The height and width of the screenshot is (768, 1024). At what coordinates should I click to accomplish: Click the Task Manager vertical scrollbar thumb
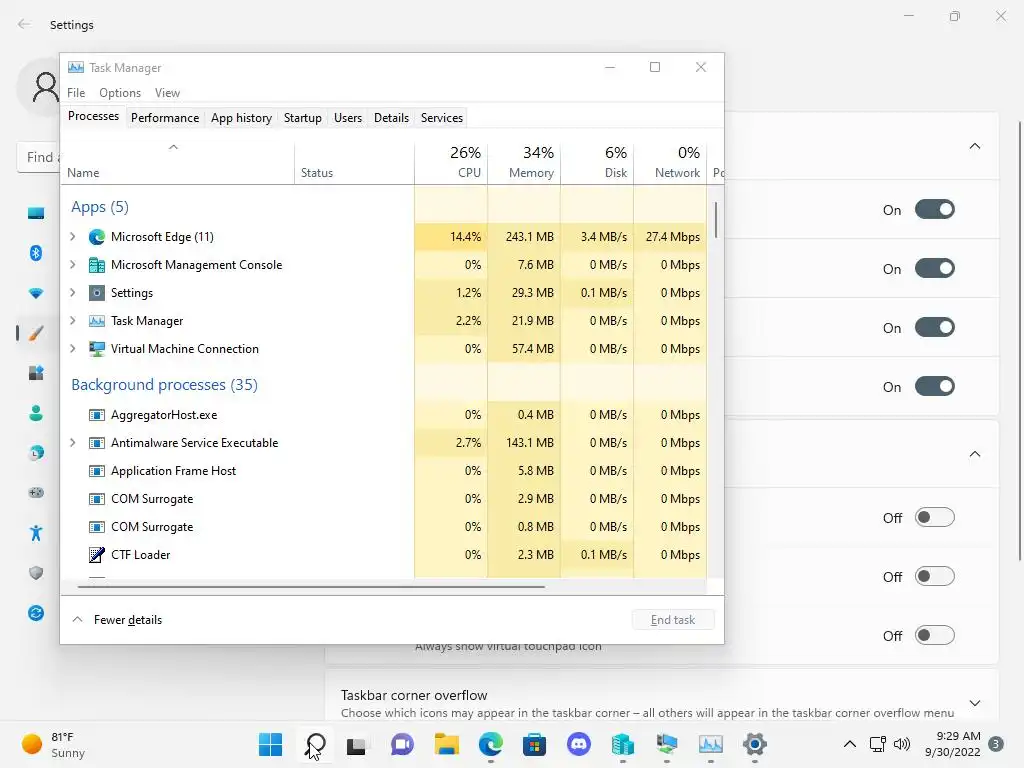click(x=716, y=219)
